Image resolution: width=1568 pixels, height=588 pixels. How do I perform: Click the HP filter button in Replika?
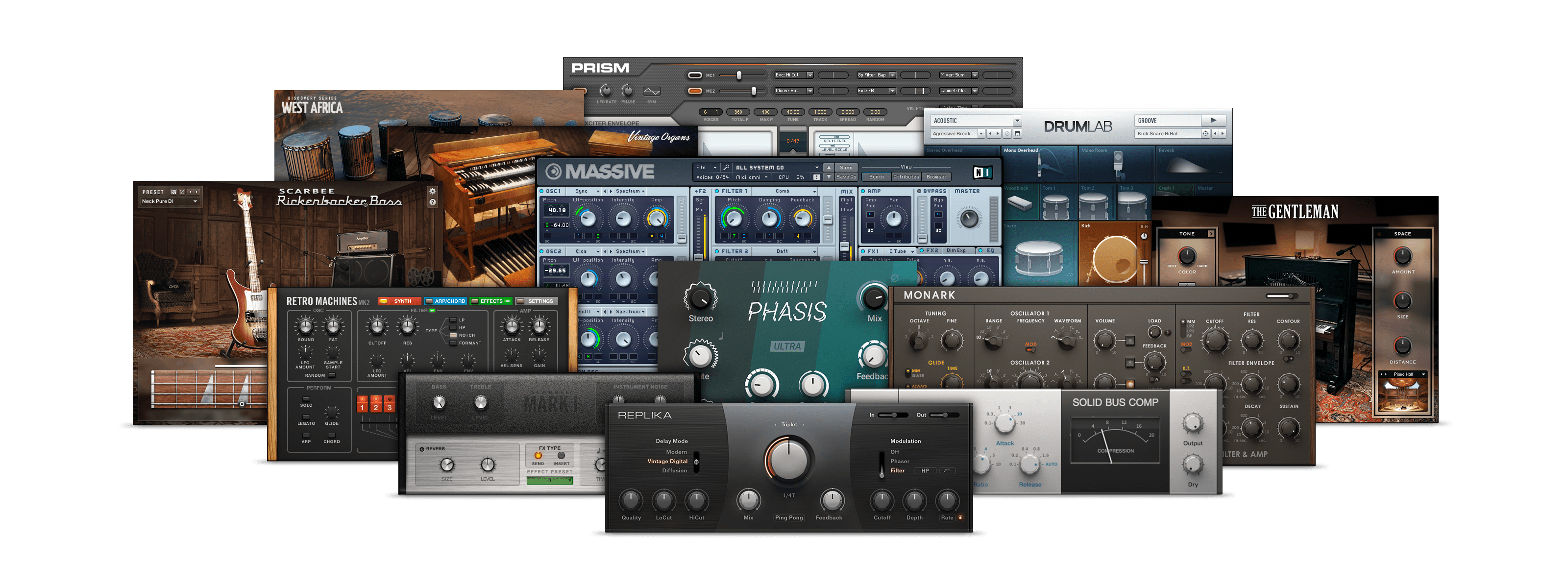point(925,470)
